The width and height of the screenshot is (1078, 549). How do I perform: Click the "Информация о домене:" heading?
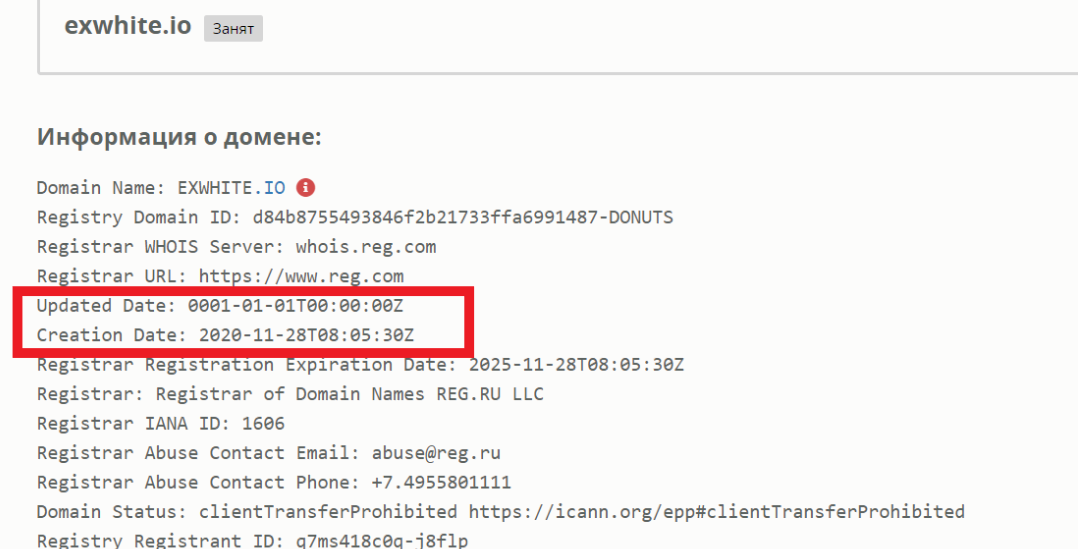click(x=179, y=137)
